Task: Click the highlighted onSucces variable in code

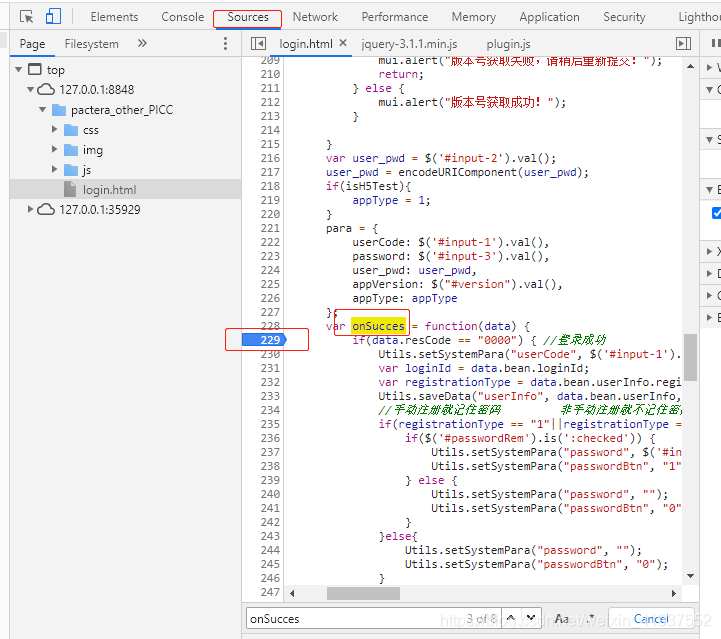Action: [378, 326]
